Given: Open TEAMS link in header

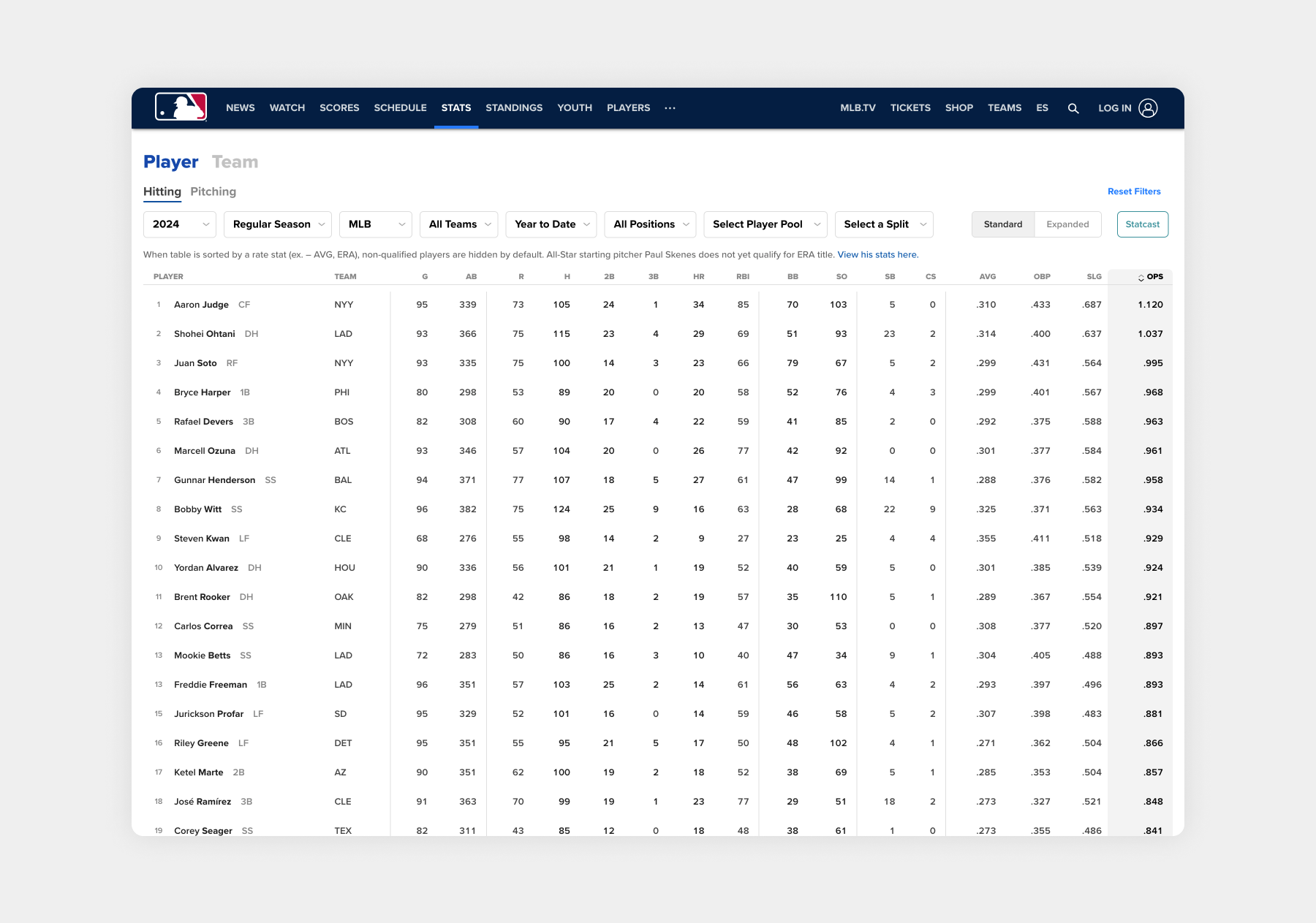Looking at the screenshot, I should pos(1005,108).
